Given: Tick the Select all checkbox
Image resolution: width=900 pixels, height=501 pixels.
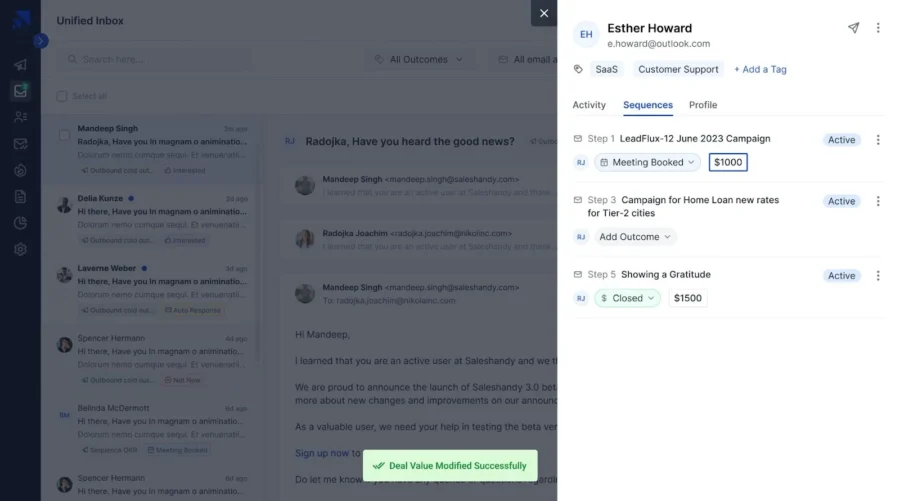Looking at the screenshot, I should pyautogui.click(x=62, y=96).
